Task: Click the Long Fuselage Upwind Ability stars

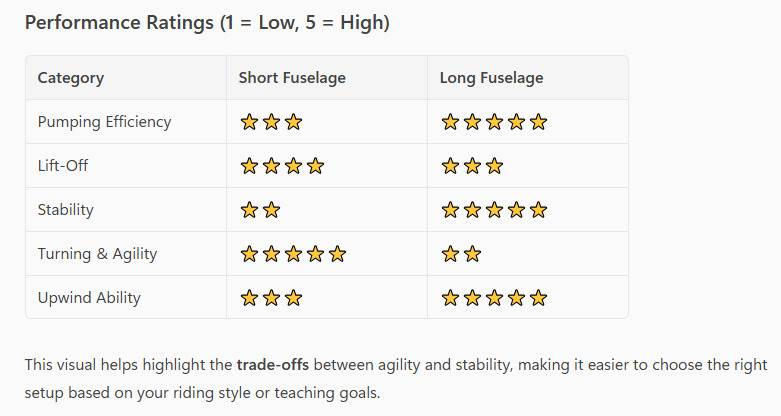Action: pyautogui.click(x=494, y=298)
